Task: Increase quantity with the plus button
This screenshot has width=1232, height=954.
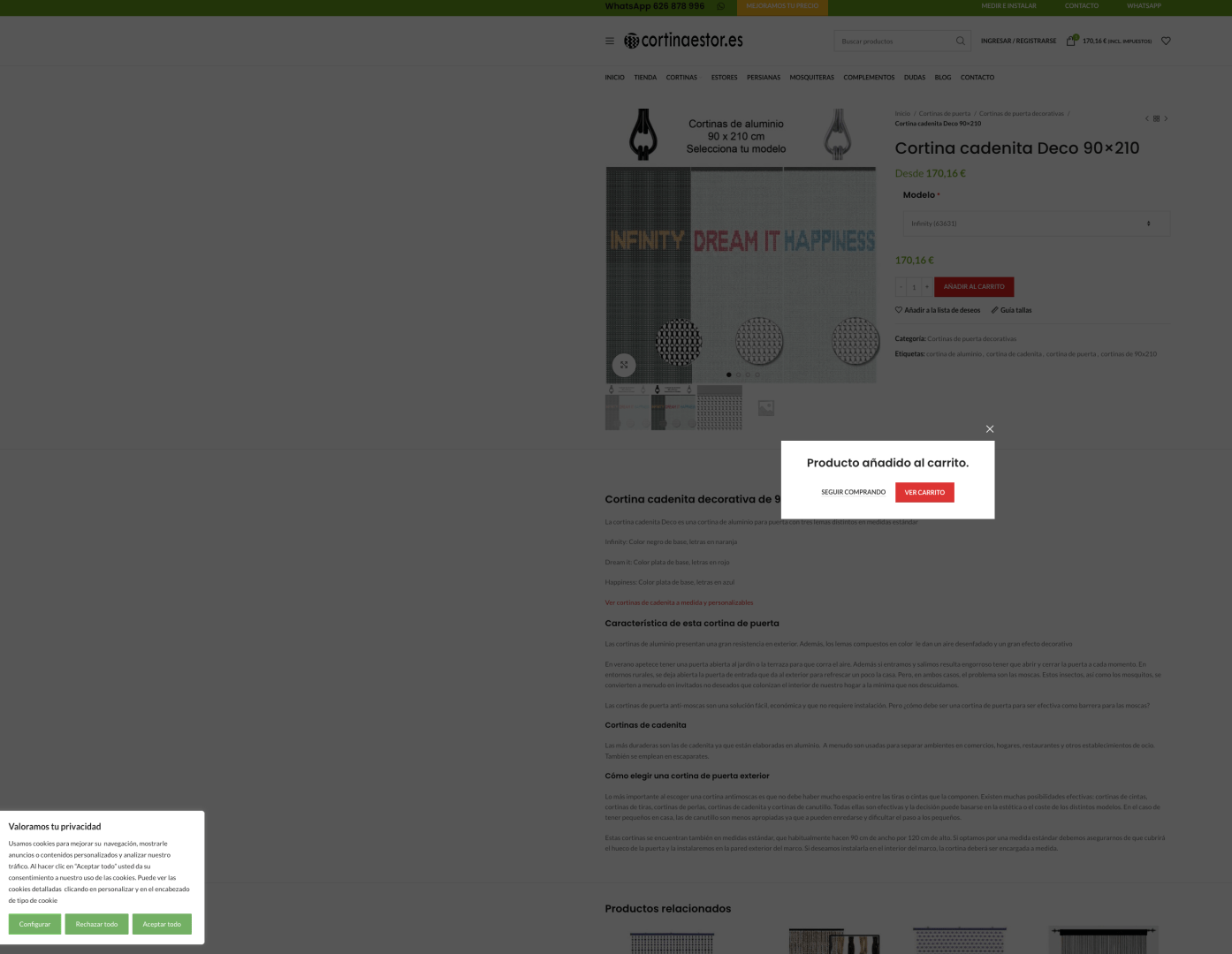Action: tap(927, 287)
